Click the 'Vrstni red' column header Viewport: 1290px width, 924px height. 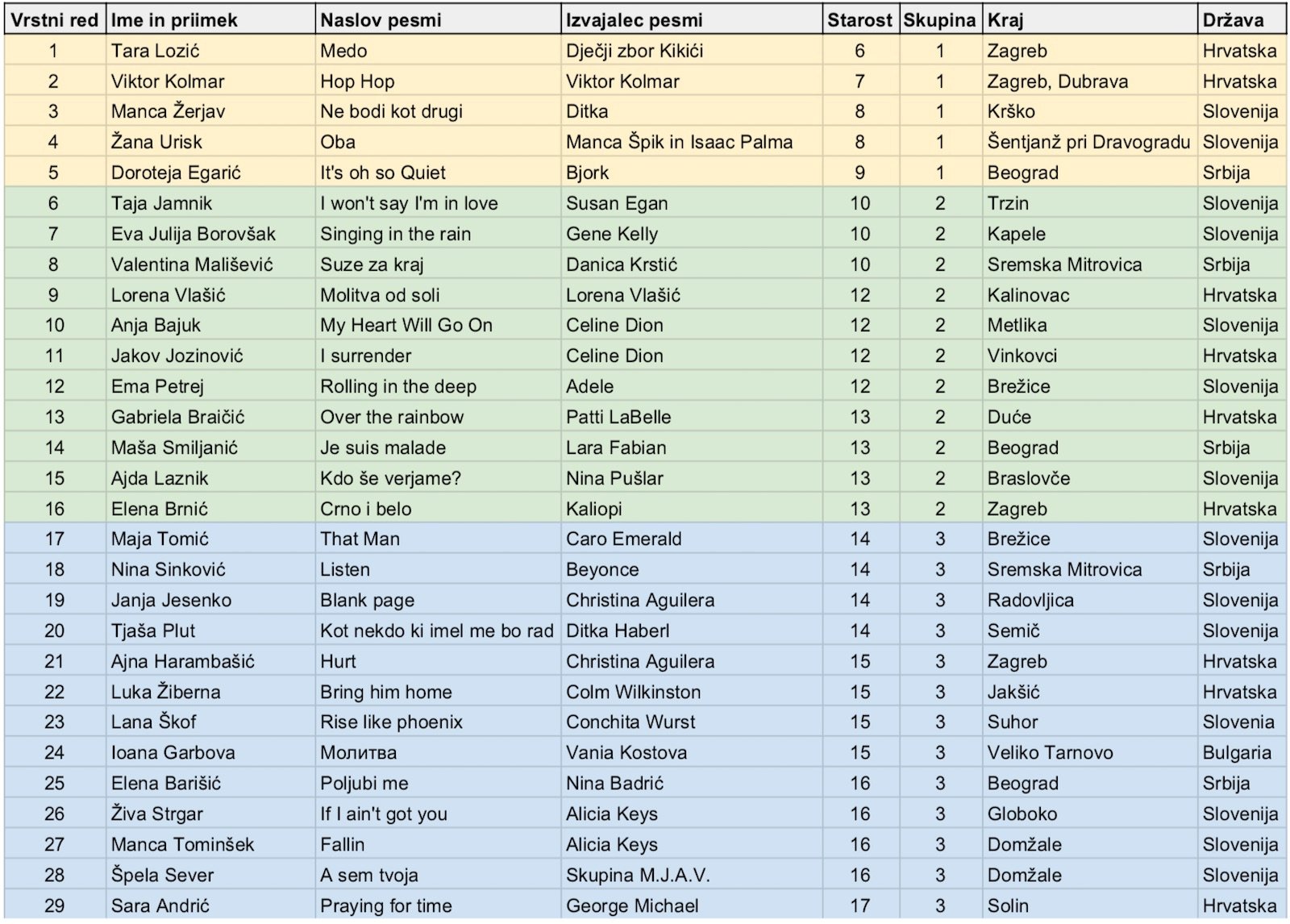(x=54, y=20)
